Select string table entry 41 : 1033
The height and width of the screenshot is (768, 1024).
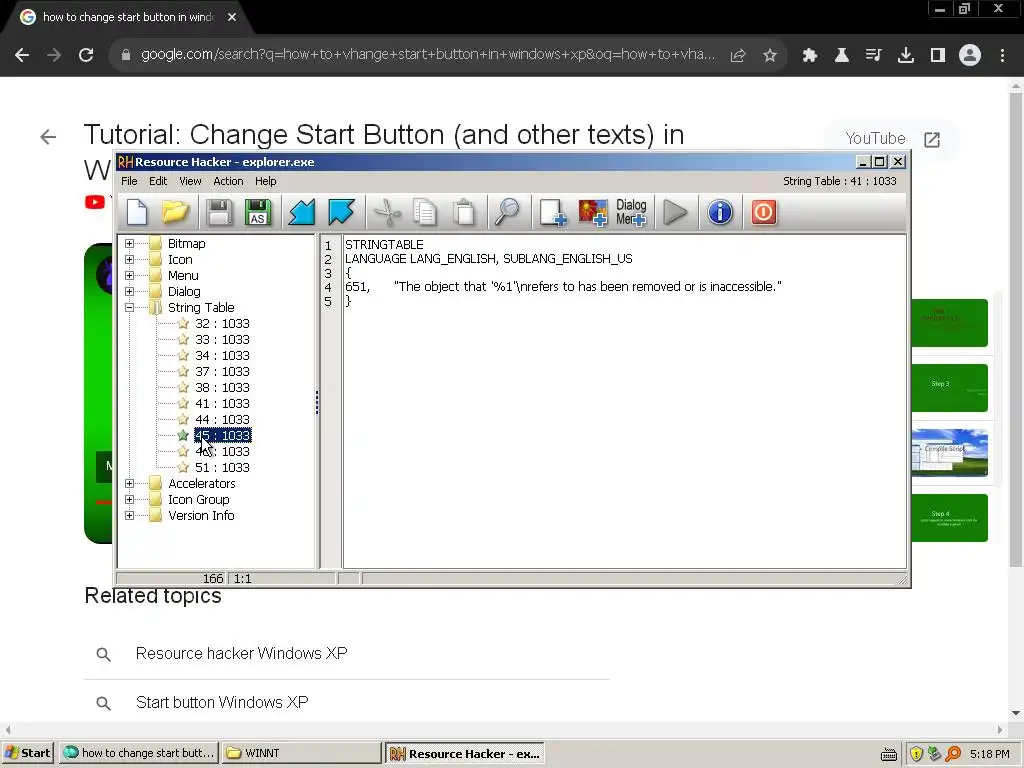(x=222, y=404)
